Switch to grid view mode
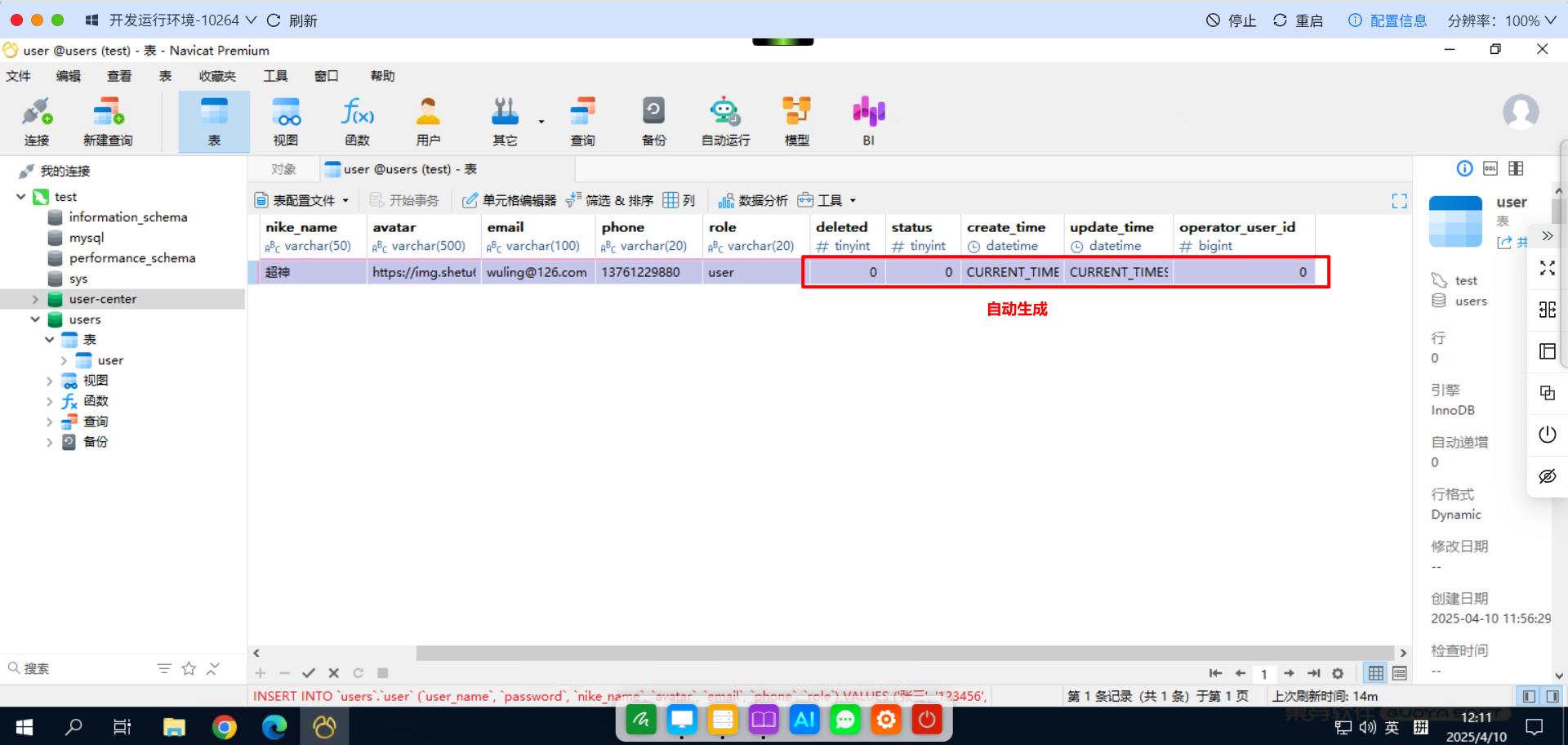Image resolution: width=1568 pixels, height=745 pixels. 1376,673
